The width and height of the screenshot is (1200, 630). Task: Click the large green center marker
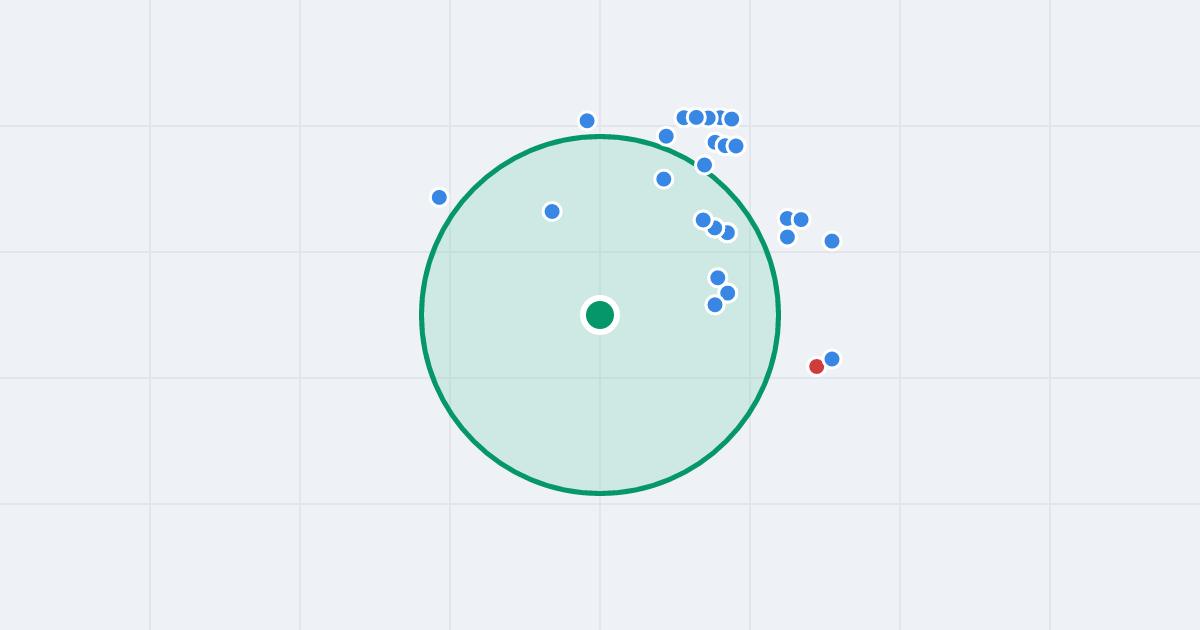tap(600, 315)
